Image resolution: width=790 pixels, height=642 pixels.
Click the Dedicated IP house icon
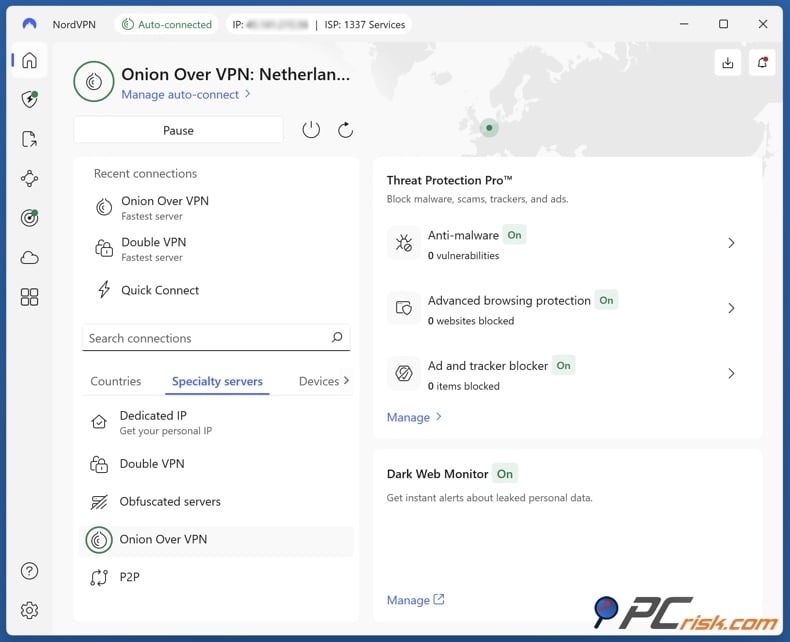point(99,422)
